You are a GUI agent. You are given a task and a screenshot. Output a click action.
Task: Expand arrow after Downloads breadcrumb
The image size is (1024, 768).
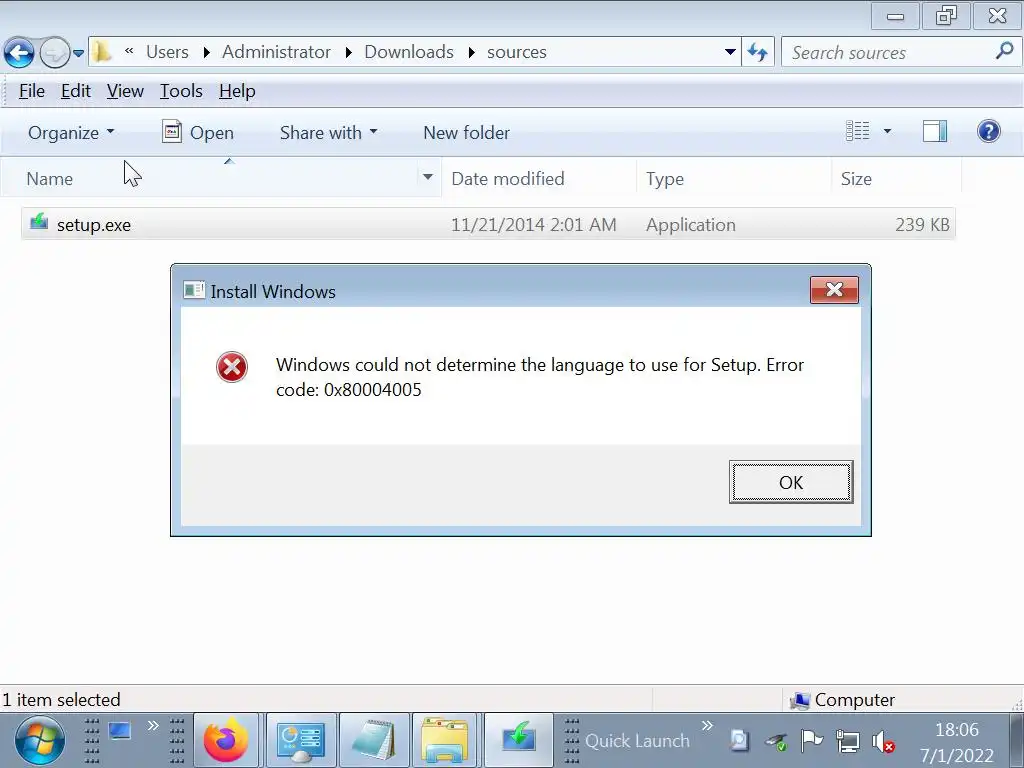(x=472, y=52)
